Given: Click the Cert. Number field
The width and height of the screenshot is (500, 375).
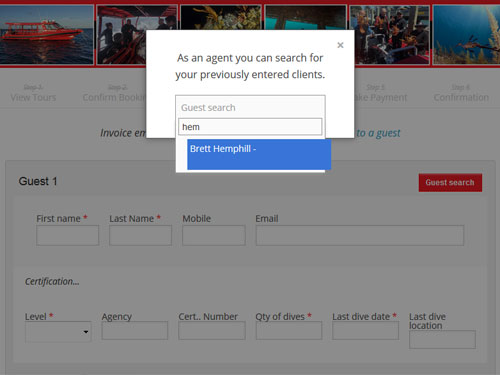Looking at the screenshot, I should click(212, 331).
